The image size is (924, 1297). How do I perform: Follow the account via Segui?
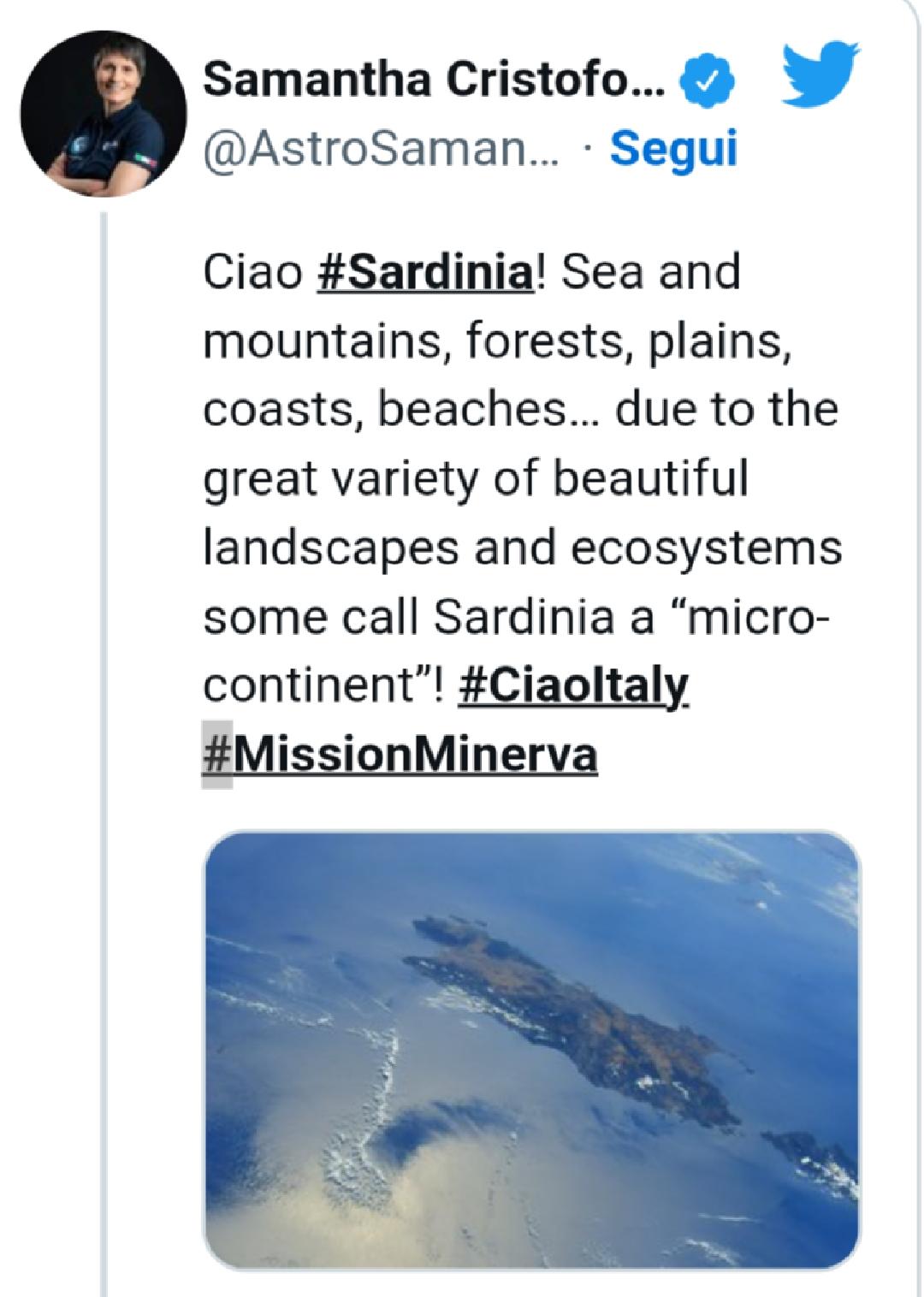click(672, 148)
